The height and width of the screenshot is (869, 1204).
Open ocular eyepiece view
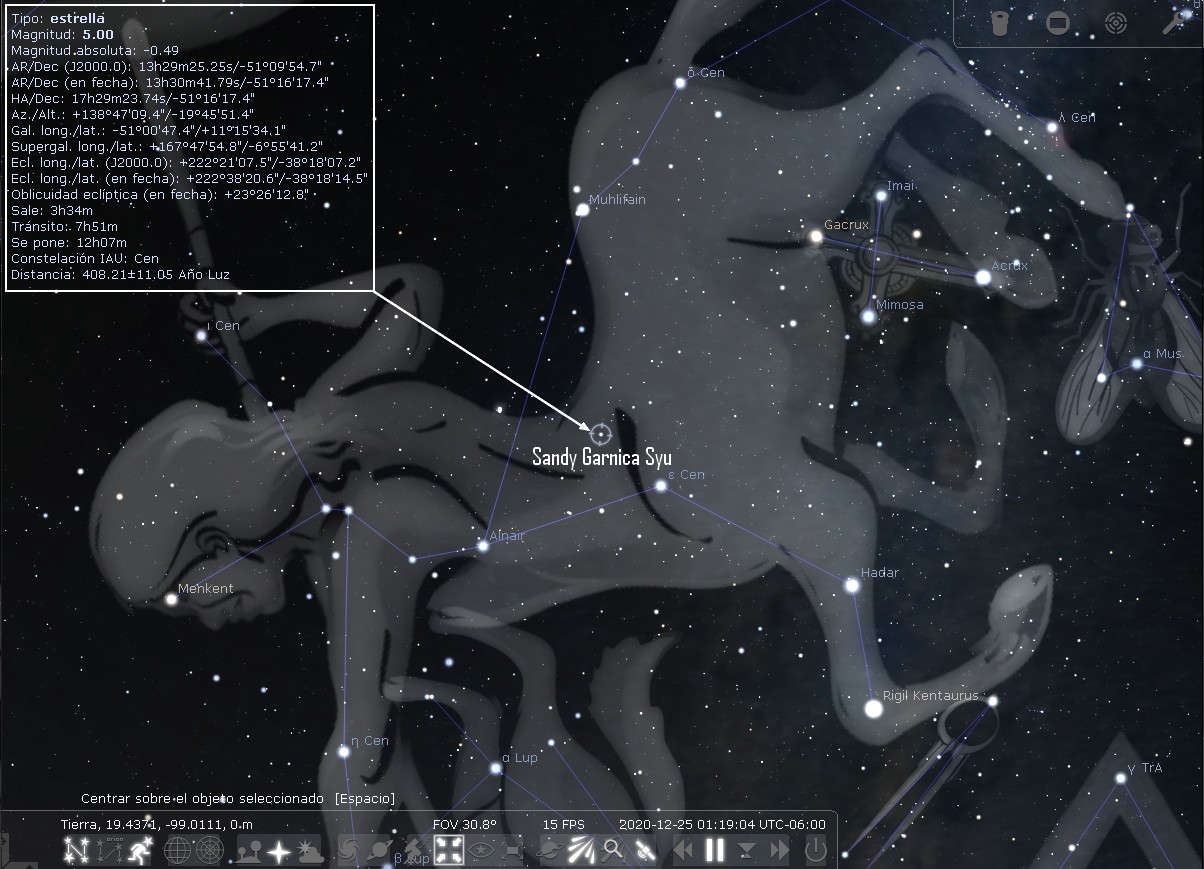point(998,22)
